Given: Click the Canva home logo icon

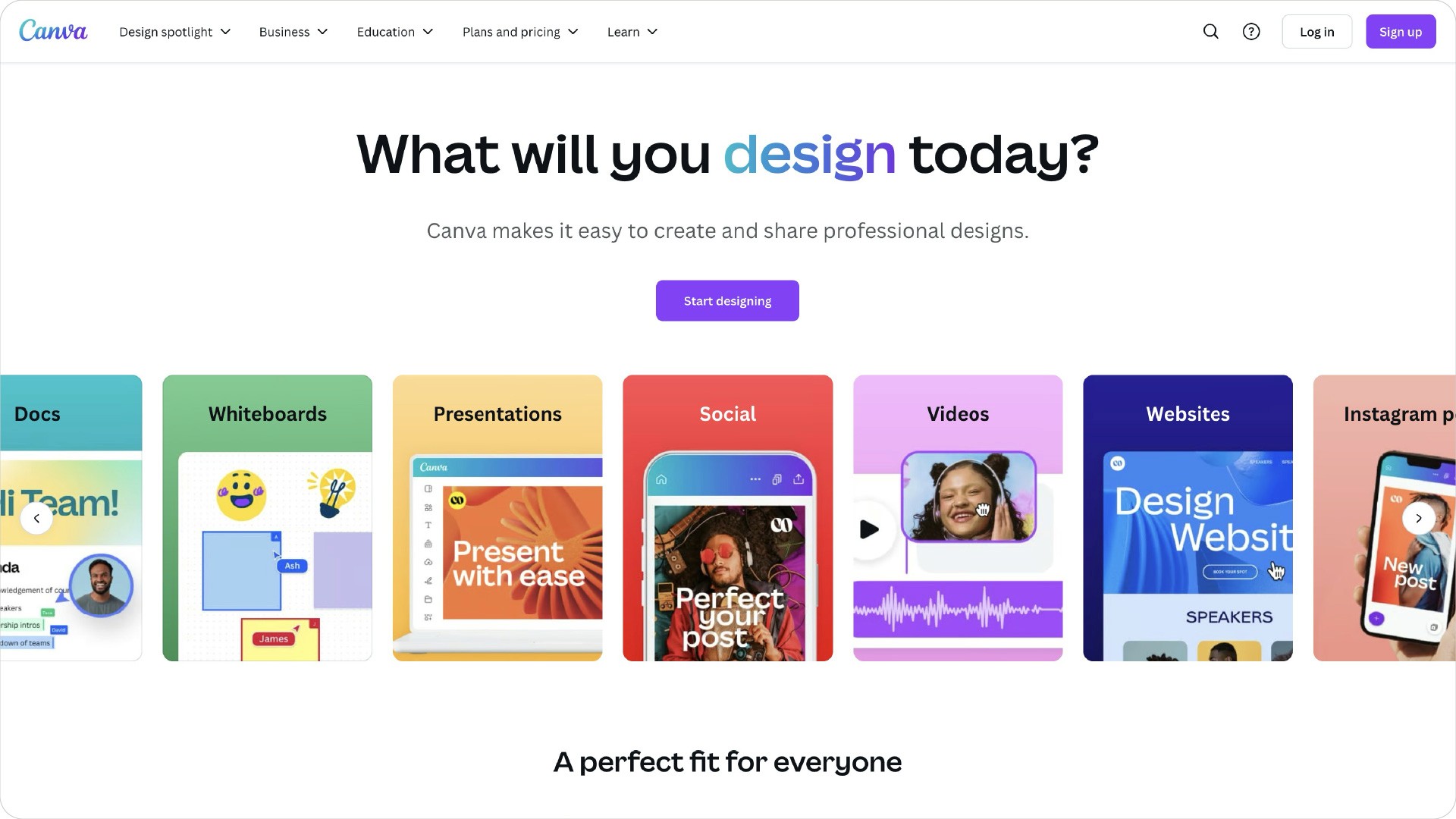Looking at the screenshot, I should click(x=54, y=31).
